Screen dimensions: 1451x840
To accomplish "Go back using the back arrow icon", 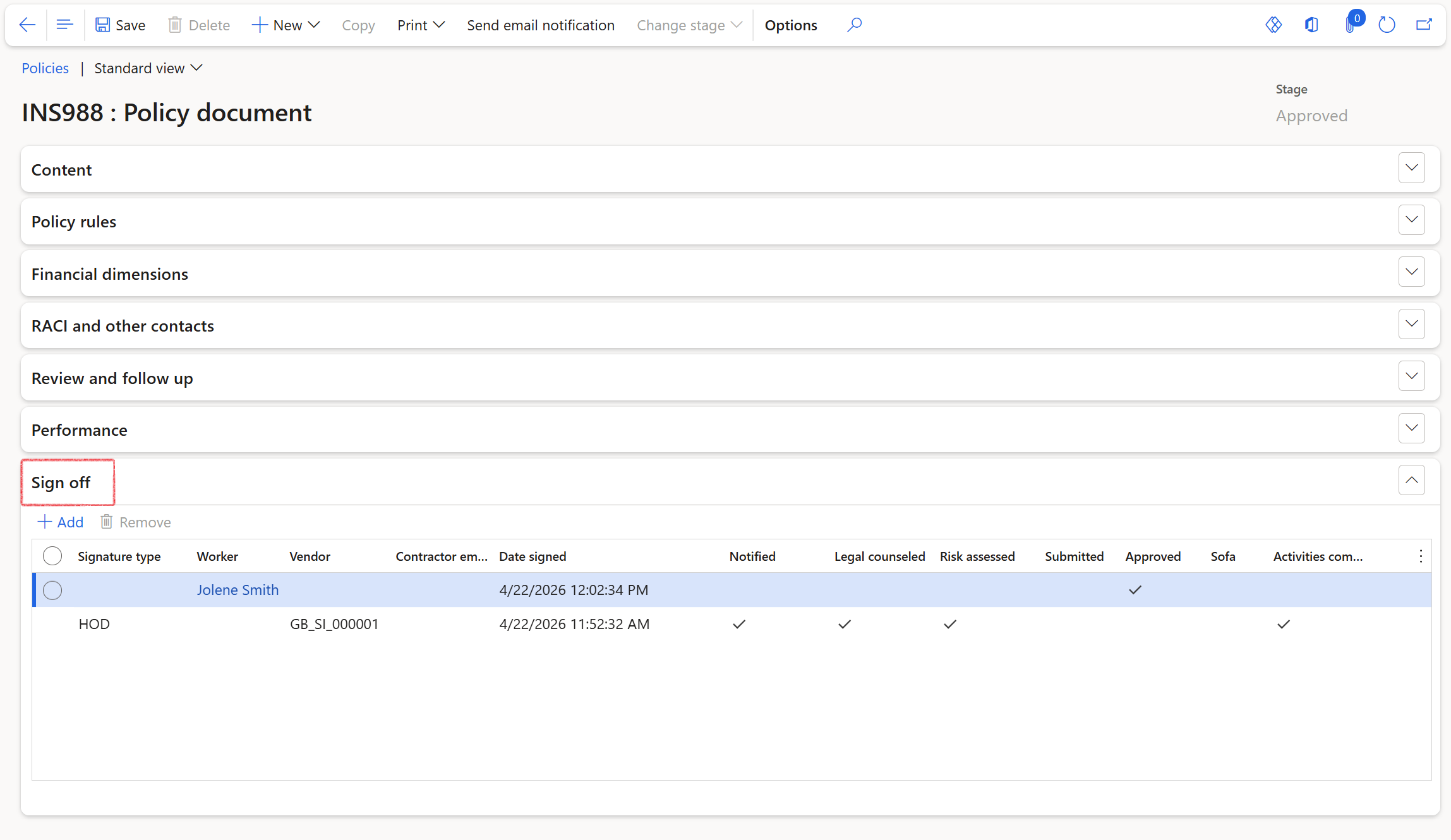I will tap(27, 25).
